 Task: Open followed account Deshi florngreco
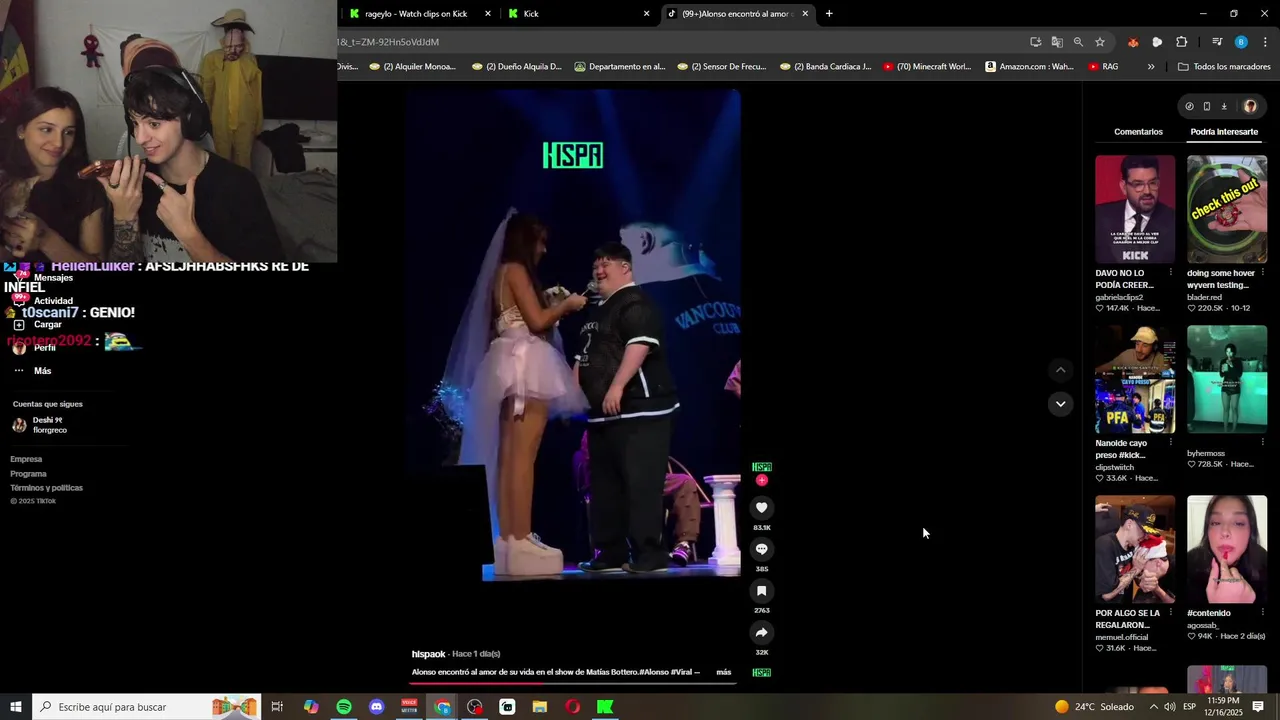click(40, 425)
